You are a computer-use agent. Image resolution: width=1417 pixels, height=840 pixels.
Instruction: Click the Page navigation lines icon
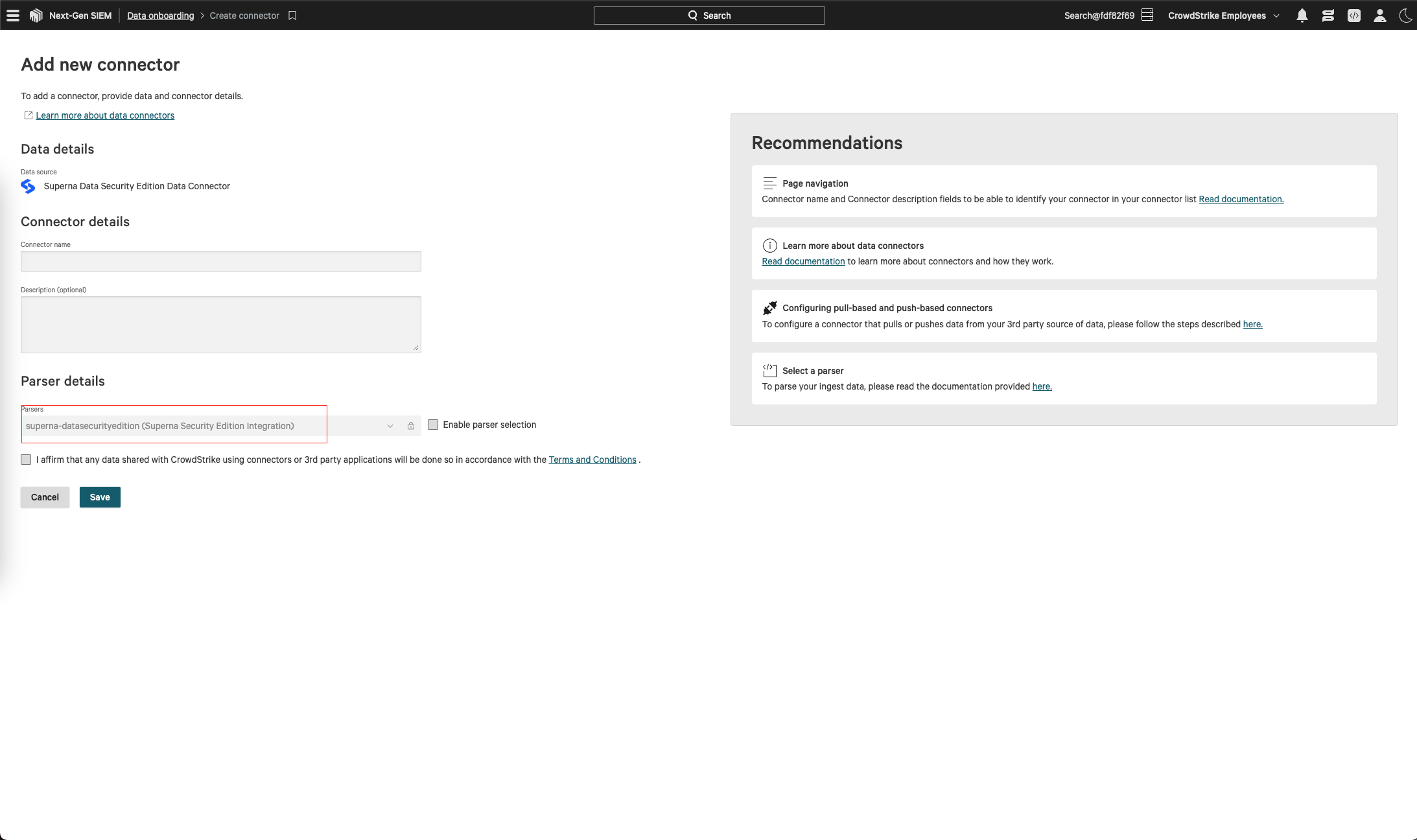click(x=769, y=183)
